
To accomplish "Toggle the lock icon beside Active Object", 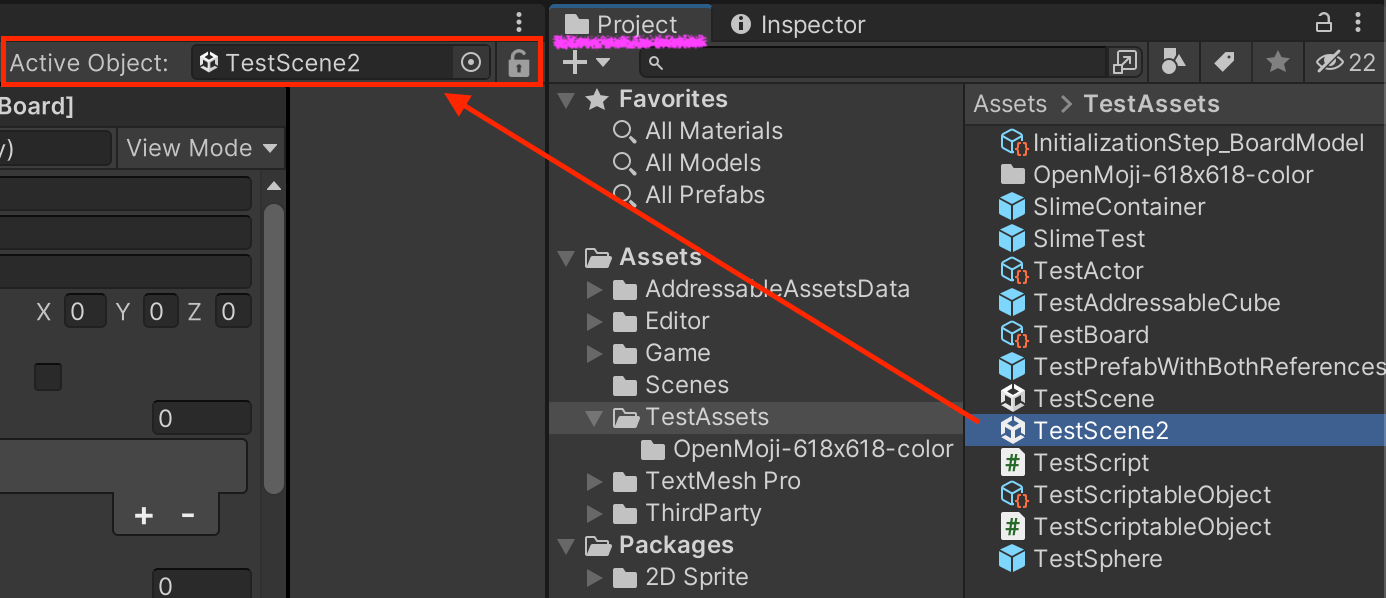I will [x=518, y=63].
